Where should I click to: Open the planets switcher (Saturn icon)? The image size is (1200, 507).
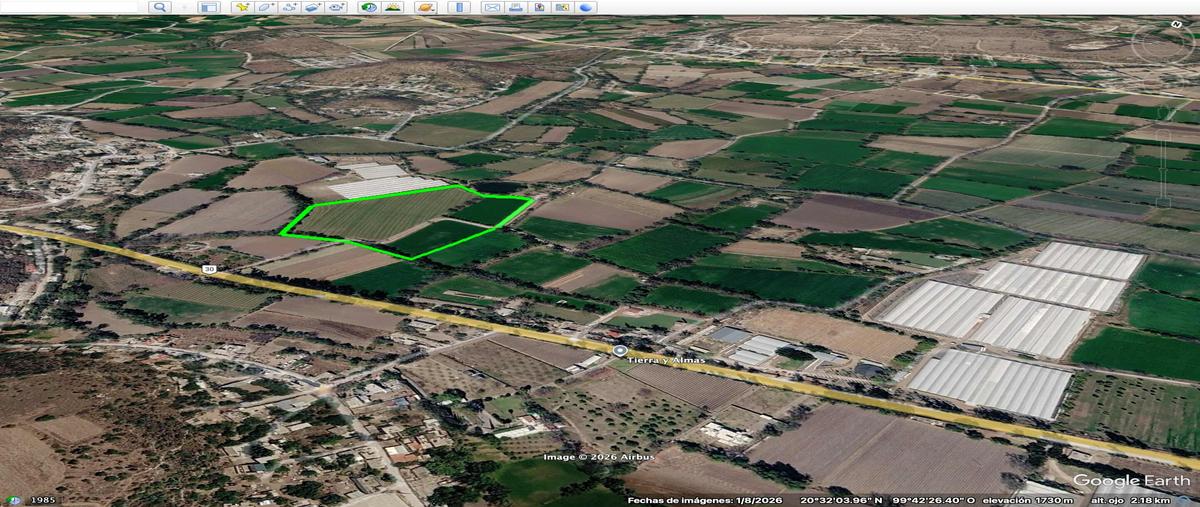pos(426,6)
